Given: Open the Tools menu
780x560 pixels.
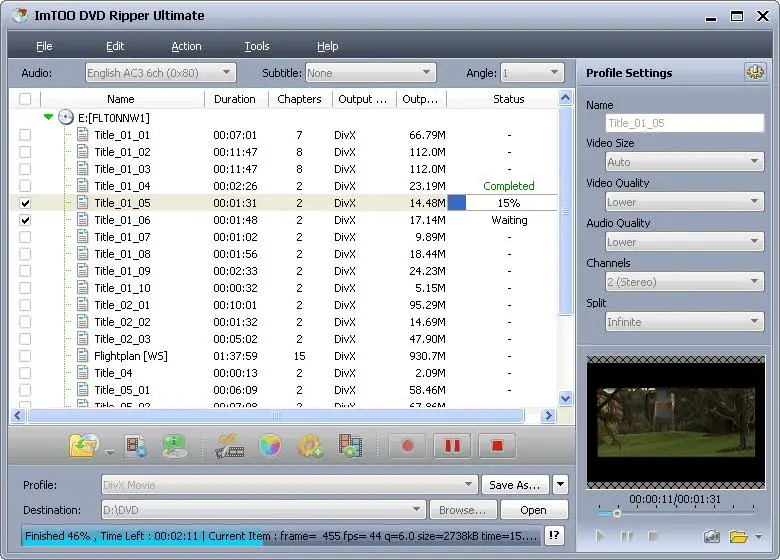Looking at the screenshot, I should tap(257, 46).
